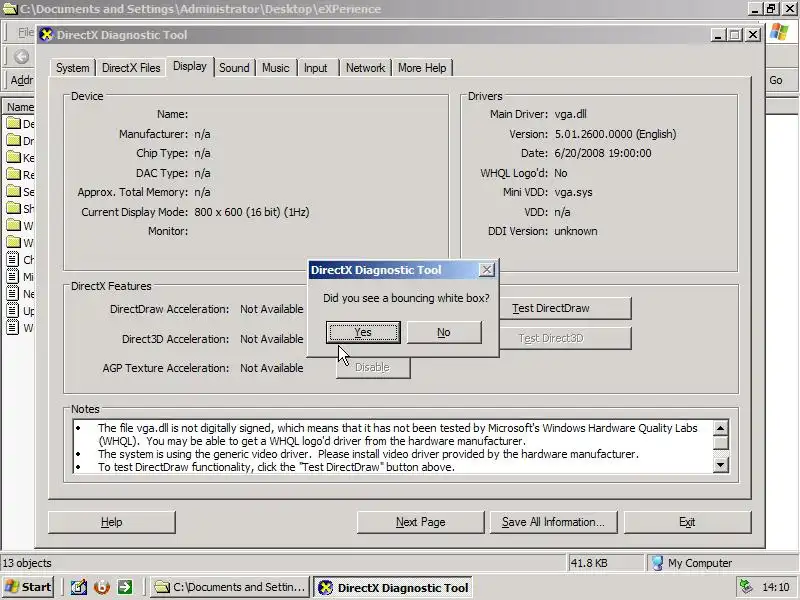
Task: Click Notes scrollbar down arrow
Action: (720, 465)
